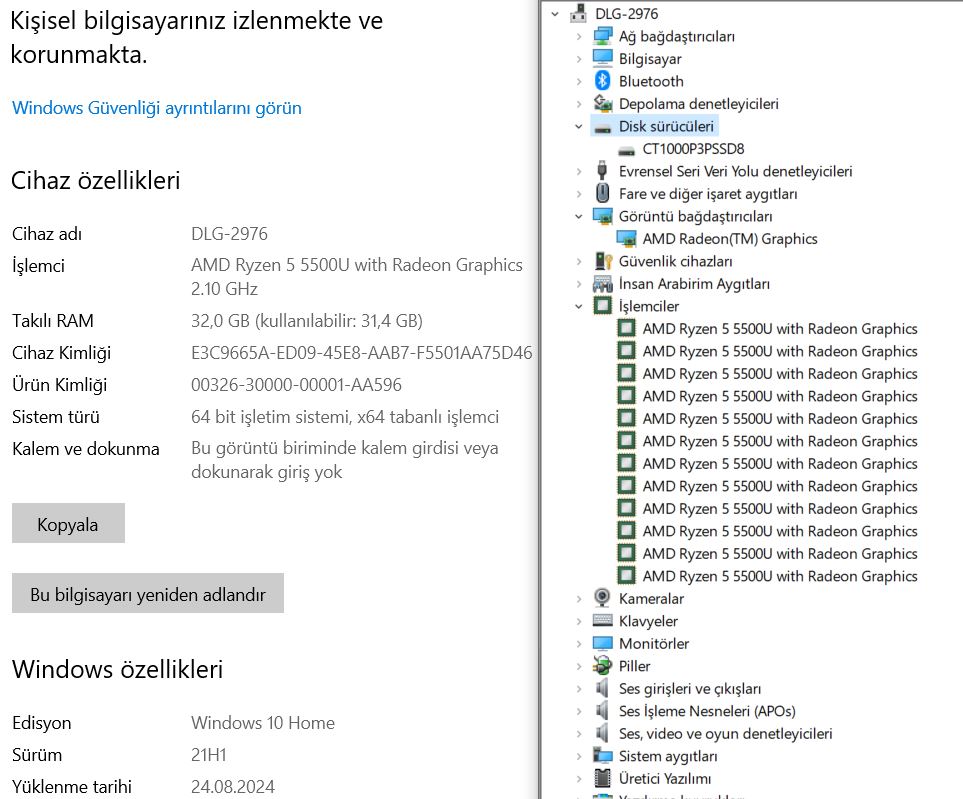
Task: Click the Kopyala button
Action: [68, 523]
